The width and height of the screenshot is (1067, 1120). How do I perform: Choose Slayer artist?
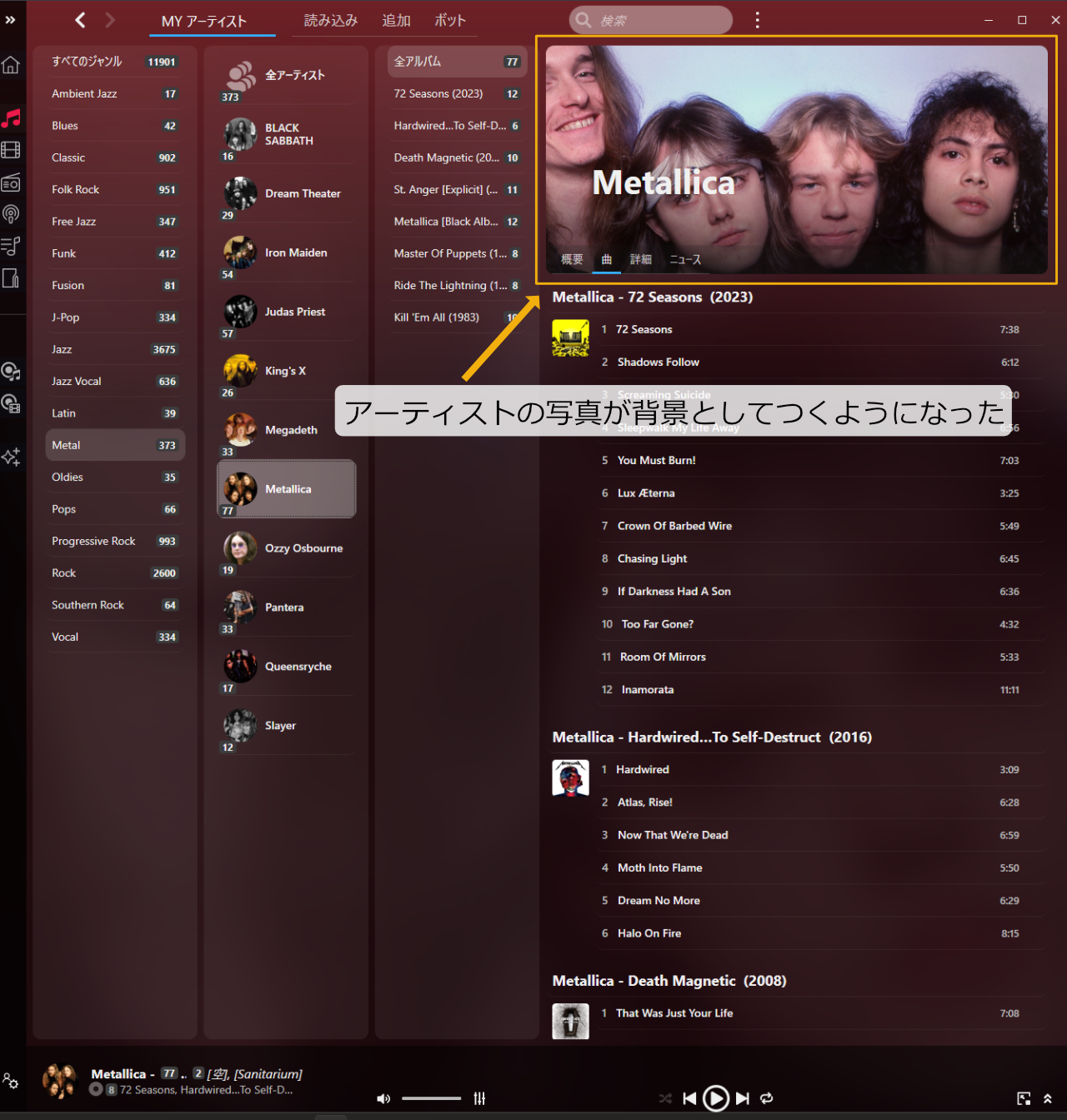pos(287,727)
